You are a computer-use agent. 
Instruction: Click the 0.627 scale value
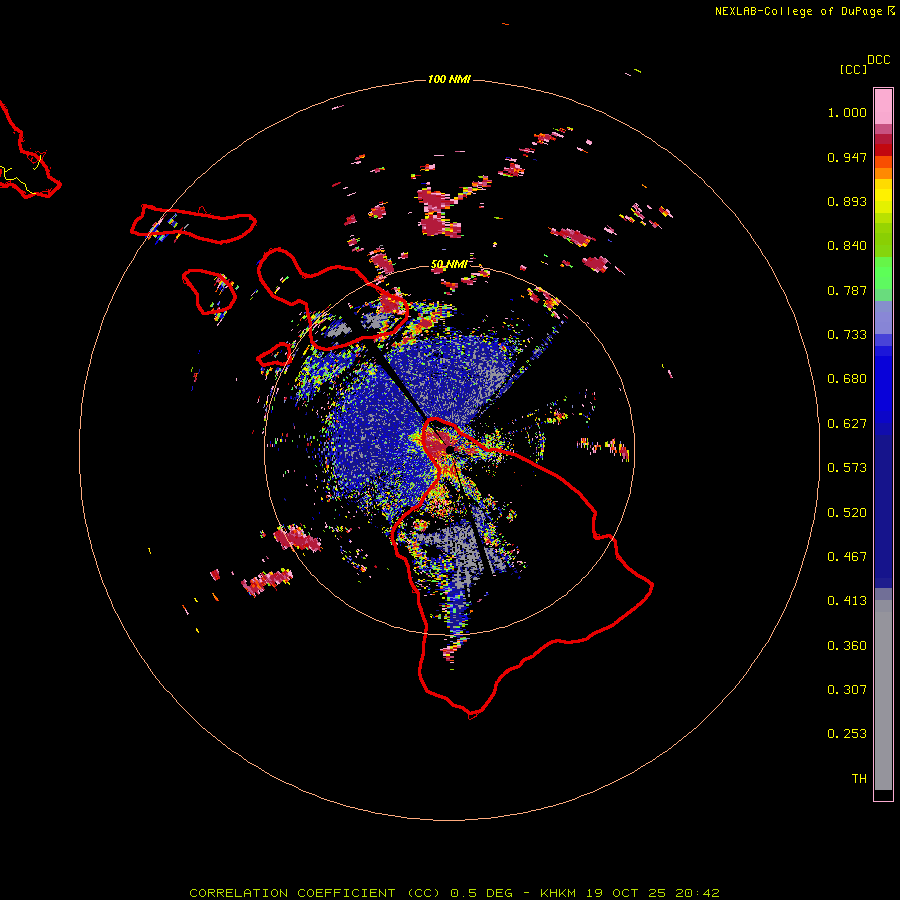847,424
